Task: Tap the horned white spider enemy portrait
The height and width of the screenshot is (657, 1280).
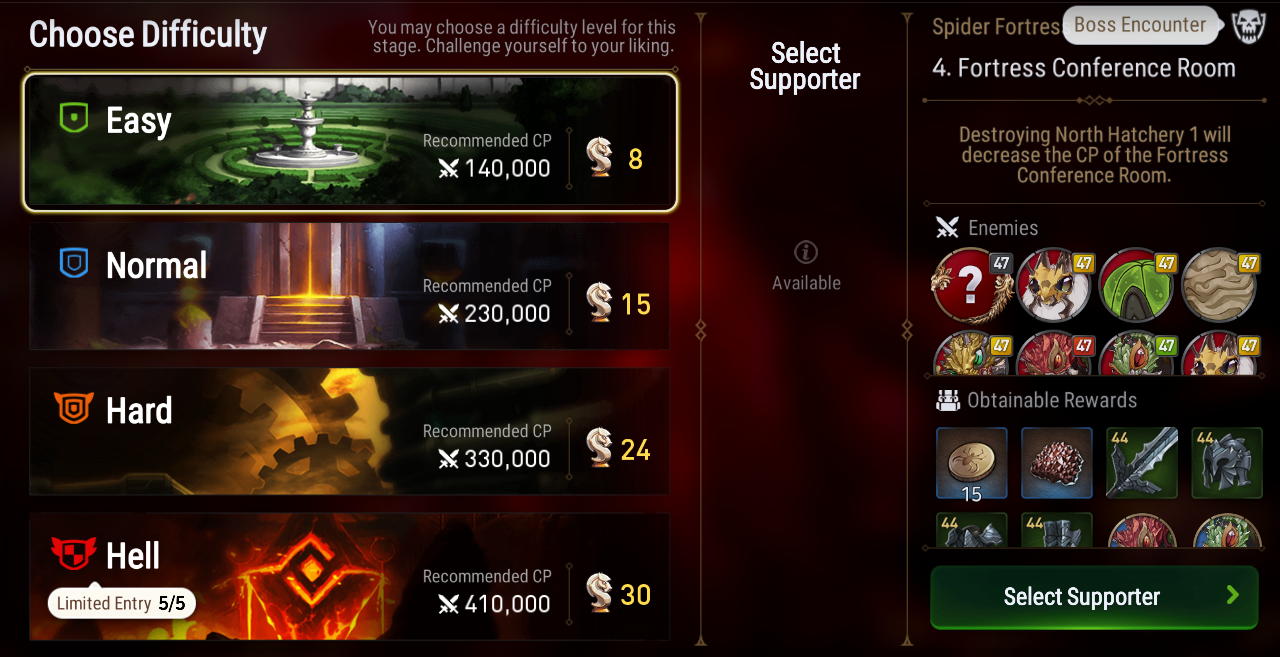Action: pyautogui.click(x=1054, y=284)
